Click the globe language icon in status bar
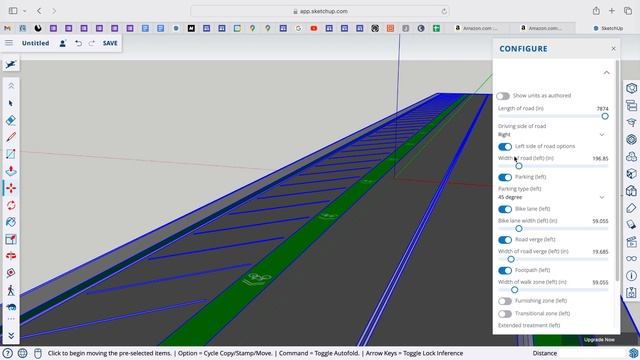 coord(22,353)
